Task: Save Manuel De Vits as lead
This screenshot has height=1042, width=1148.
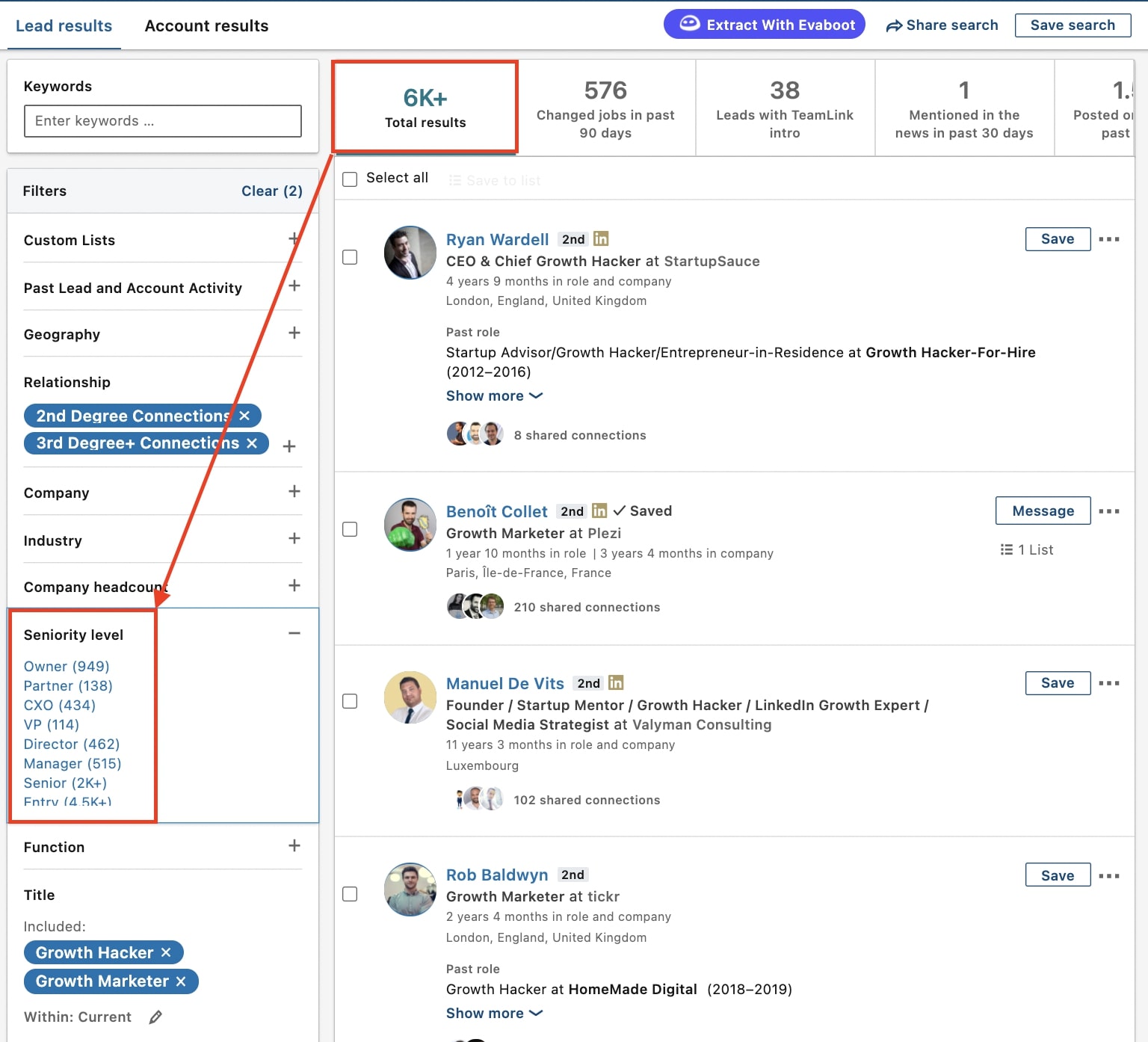Action: coord(1058,683)
